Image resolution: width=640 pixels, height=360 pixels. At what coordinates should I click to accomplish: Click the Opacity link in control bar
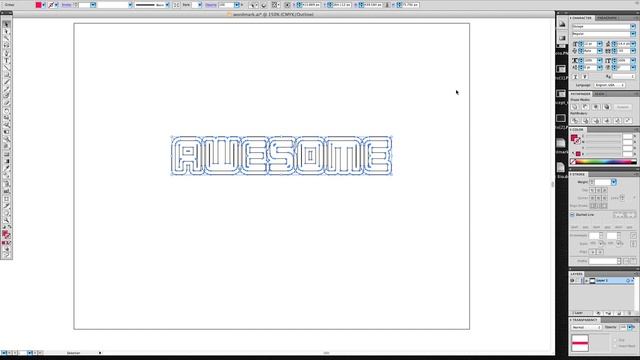coord(211,5)
